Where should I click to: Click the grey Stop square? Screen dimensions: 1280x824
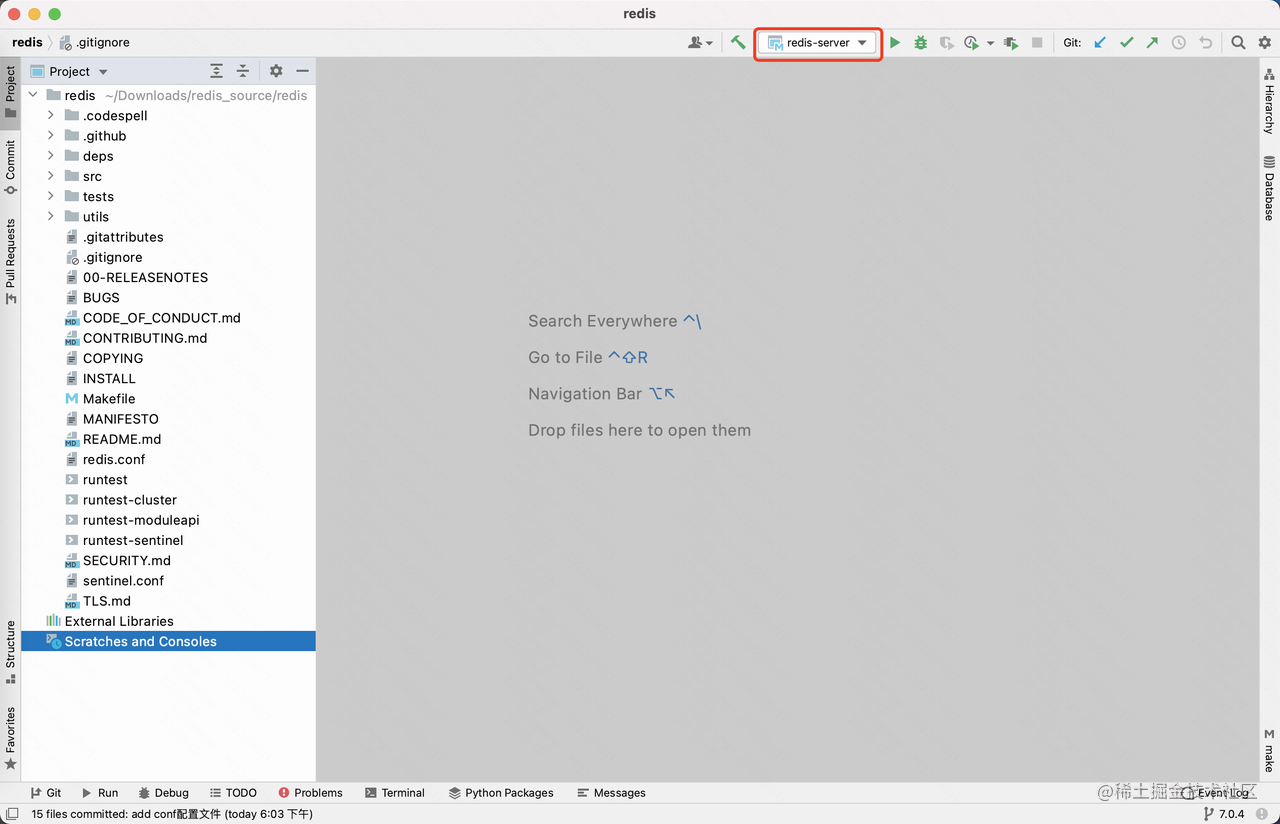pyautogui.click(x=1037, y=43)
